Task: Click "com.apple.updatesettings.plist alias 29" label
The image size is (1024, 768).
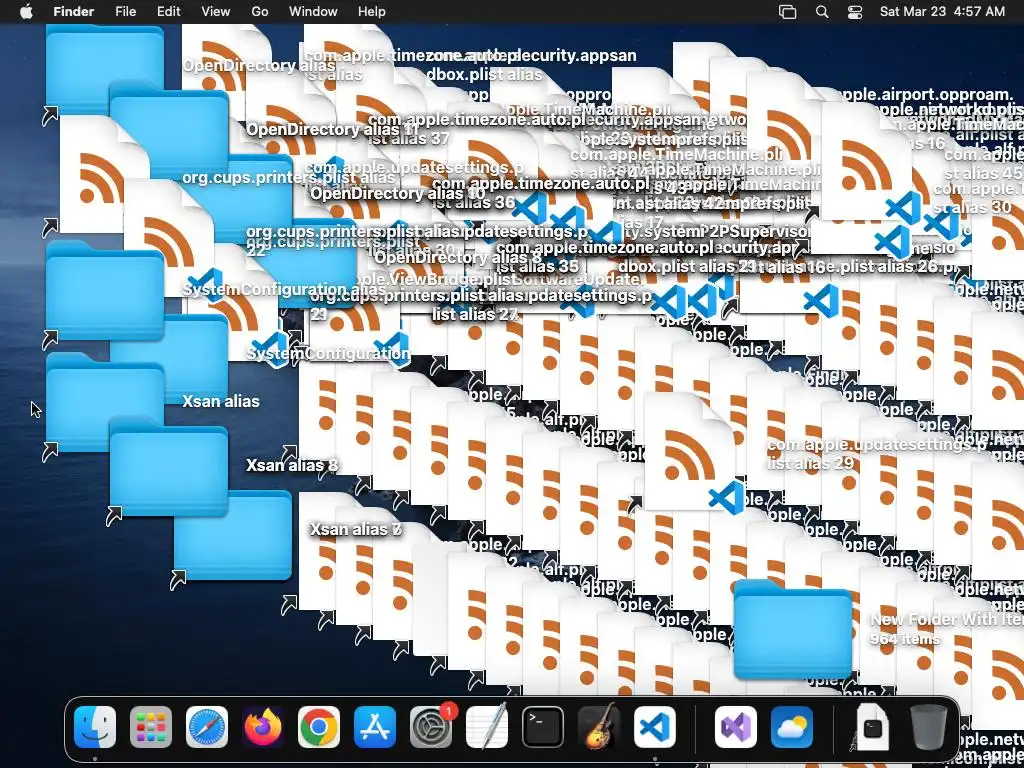Action: pyautogui.click(x=877, y=454)
